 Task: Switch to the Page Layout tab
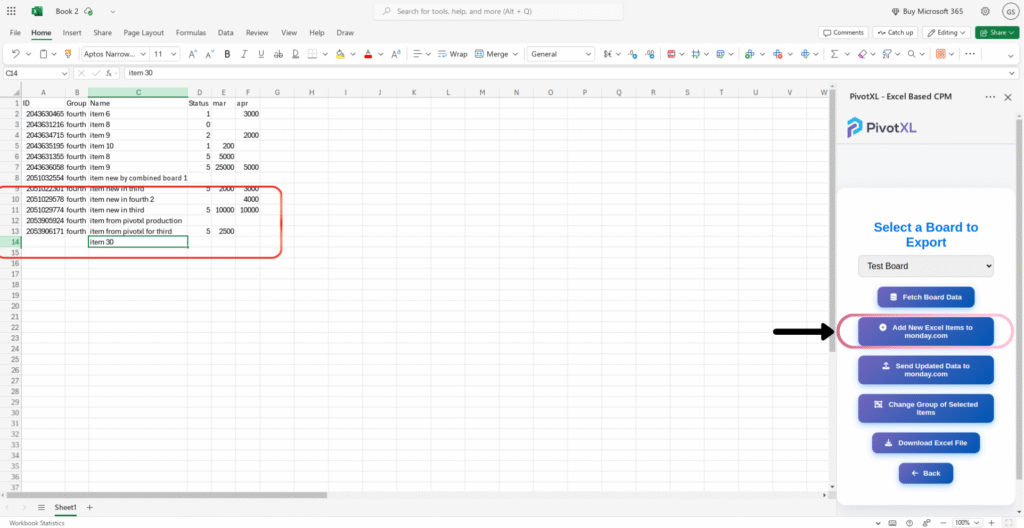click(144, 33)
